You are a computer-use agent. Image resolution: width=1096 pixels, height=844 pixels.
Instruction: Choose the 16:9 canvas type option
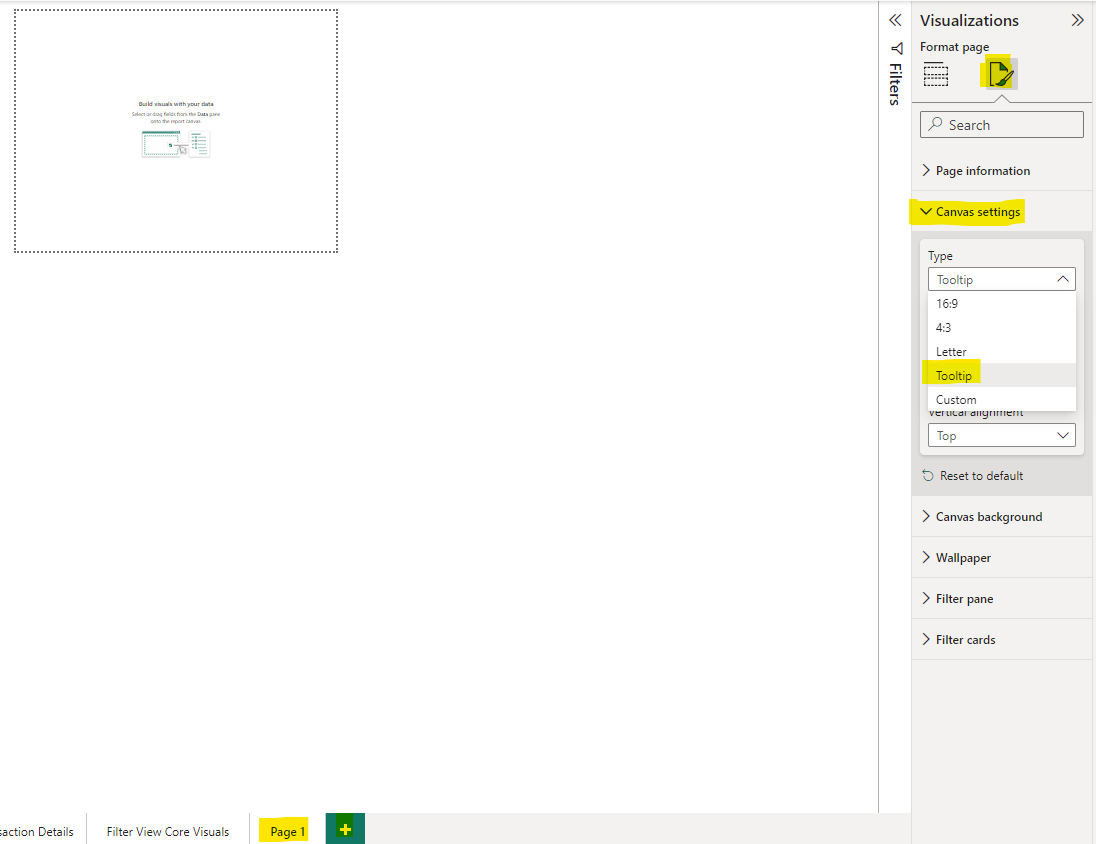pos(1002,303)
